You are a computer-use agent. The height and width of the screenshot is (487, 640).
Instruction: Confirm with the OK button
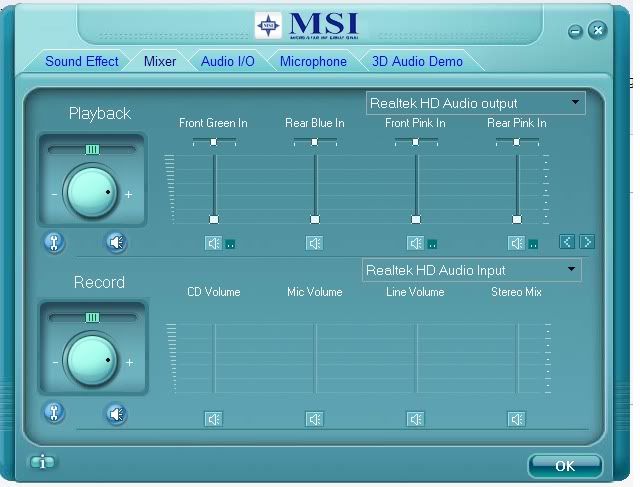pyautogui.click(x=565, y=466)
